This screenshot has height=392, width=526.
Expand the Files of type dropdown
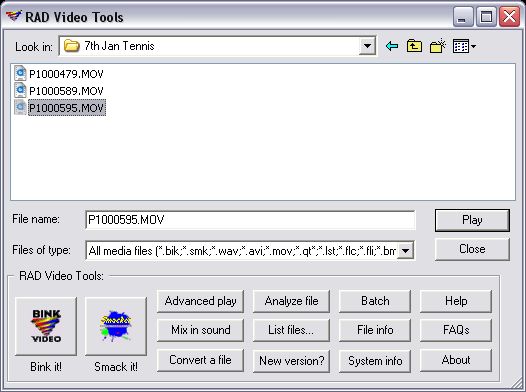406,251
